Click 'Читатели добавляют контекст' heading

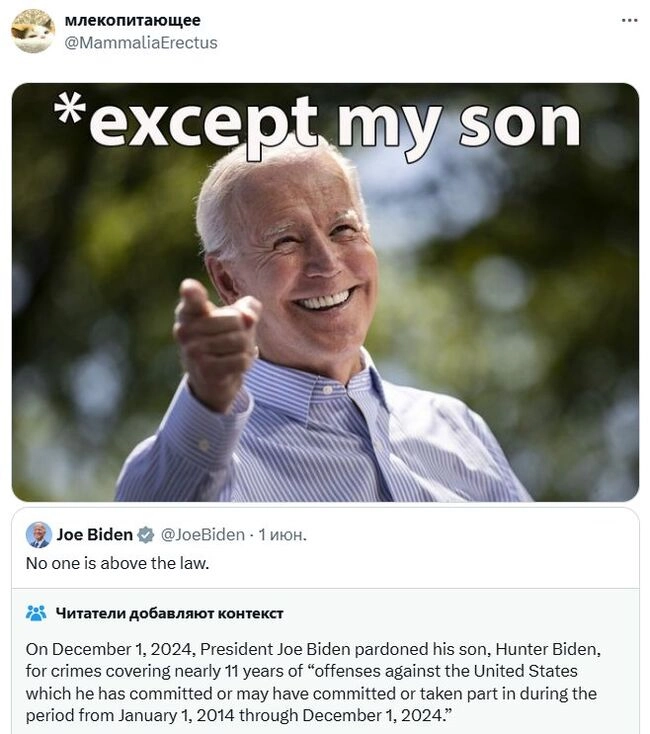[169, 613]
